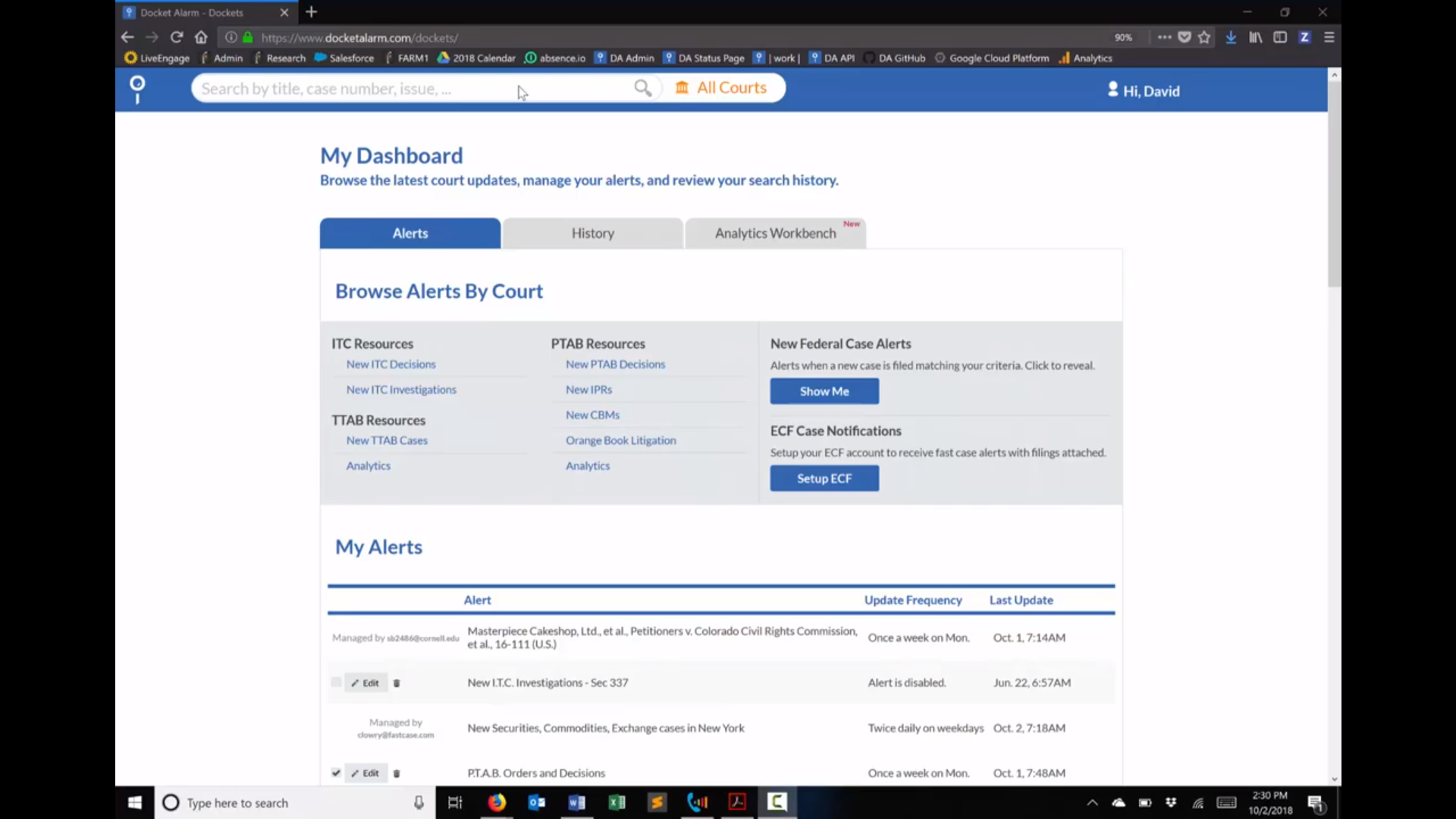This screenshot has height=819, width=1456.
Task: Open the Firefox downloads arrow
Action: [1231, 37]
